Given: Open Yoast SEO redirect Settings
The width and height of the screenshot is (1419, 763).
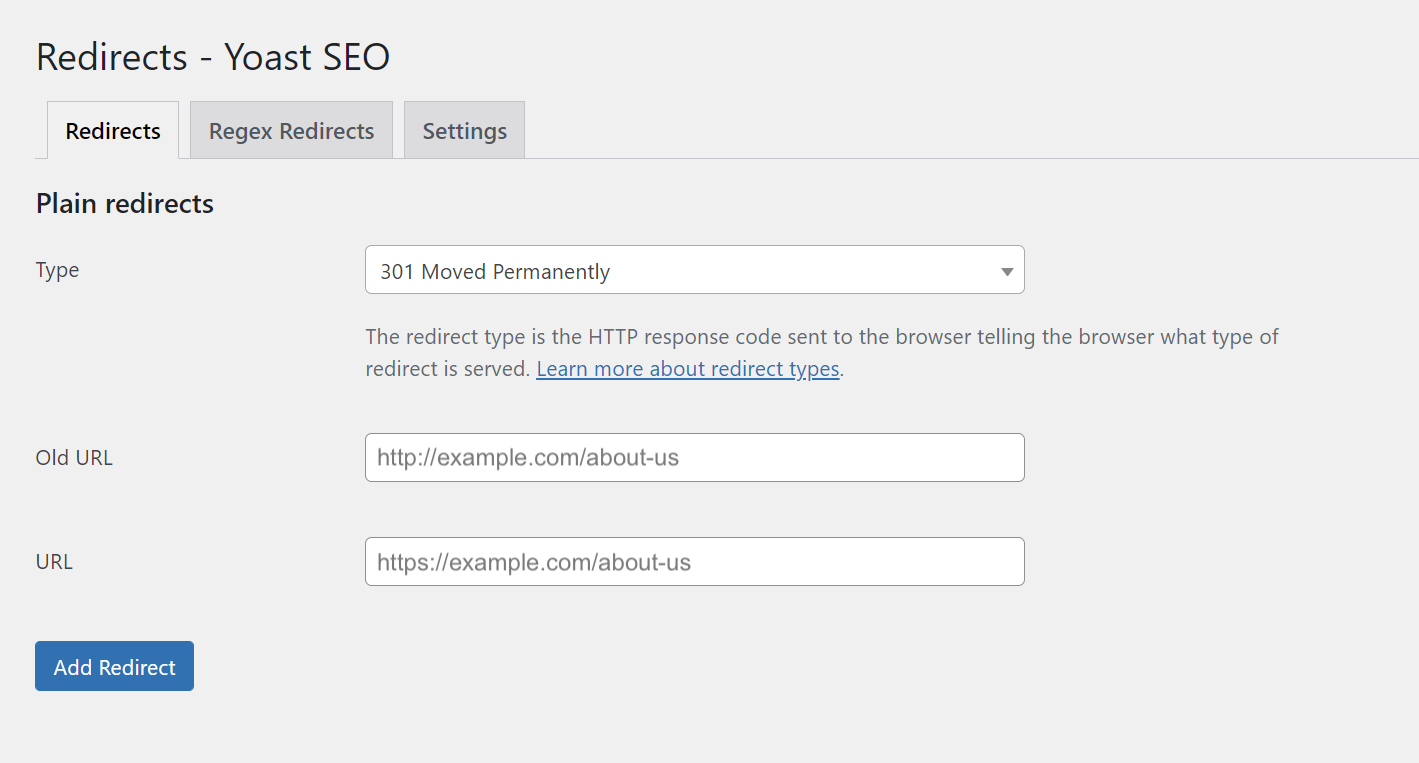Looking at the screenshot, I should (463, 130).
